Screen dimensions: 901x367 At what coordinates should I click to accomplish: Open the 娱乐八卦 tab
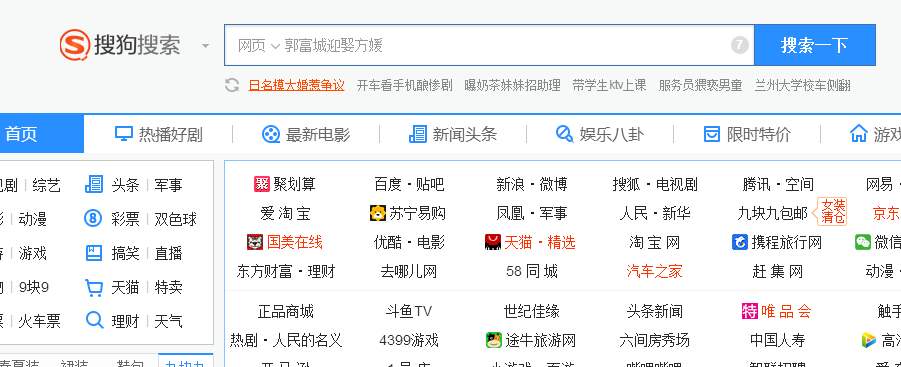pyautogui.click(x=600, y=134)
